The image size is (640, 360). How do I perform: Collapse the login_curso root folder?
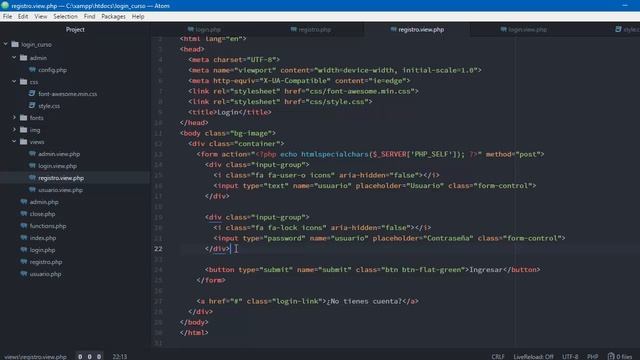click(6, 44)
